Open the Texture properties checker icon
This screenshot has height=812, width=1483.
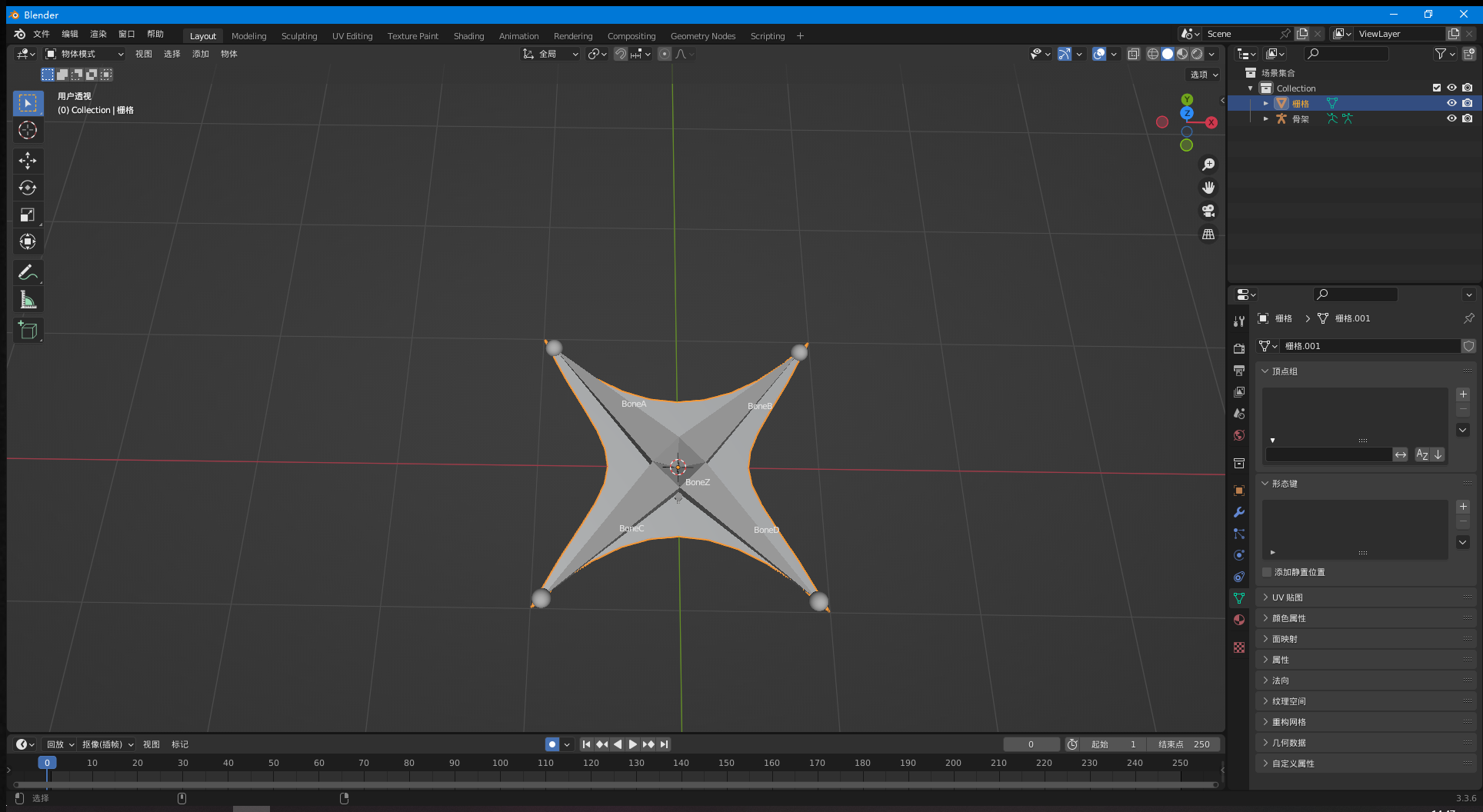click(1239, 647)
